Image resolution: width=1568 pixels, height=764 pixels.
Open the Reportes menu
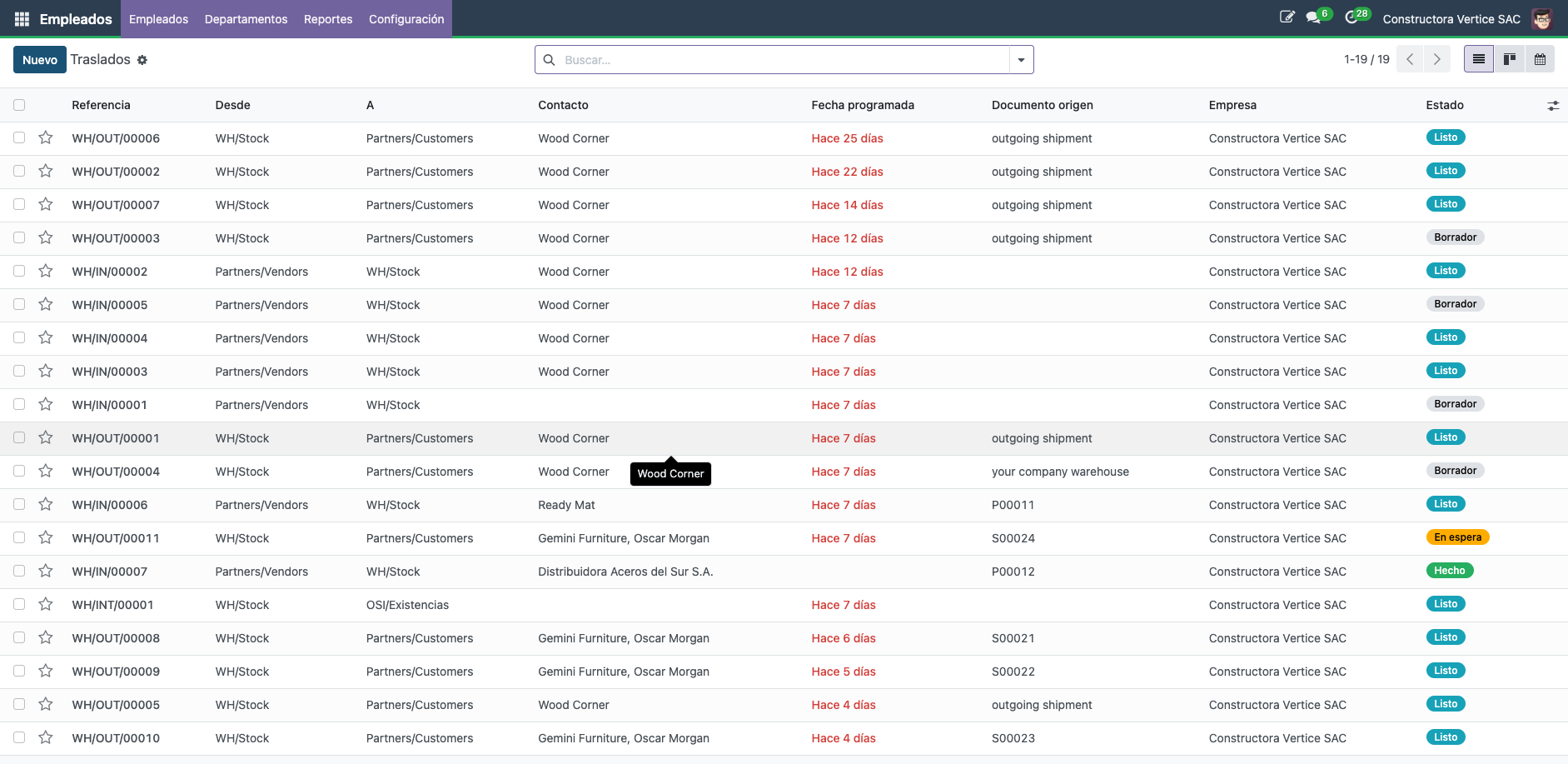coord(328,18)
